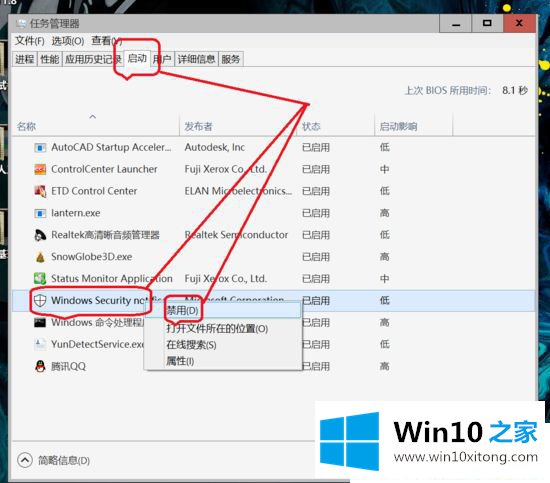Image resolution: width=550 pixels, height=483 pixels.
Task: Click the Realtek audio manager speaker icon
Action: pyautogui.click(x=40, y=235)
